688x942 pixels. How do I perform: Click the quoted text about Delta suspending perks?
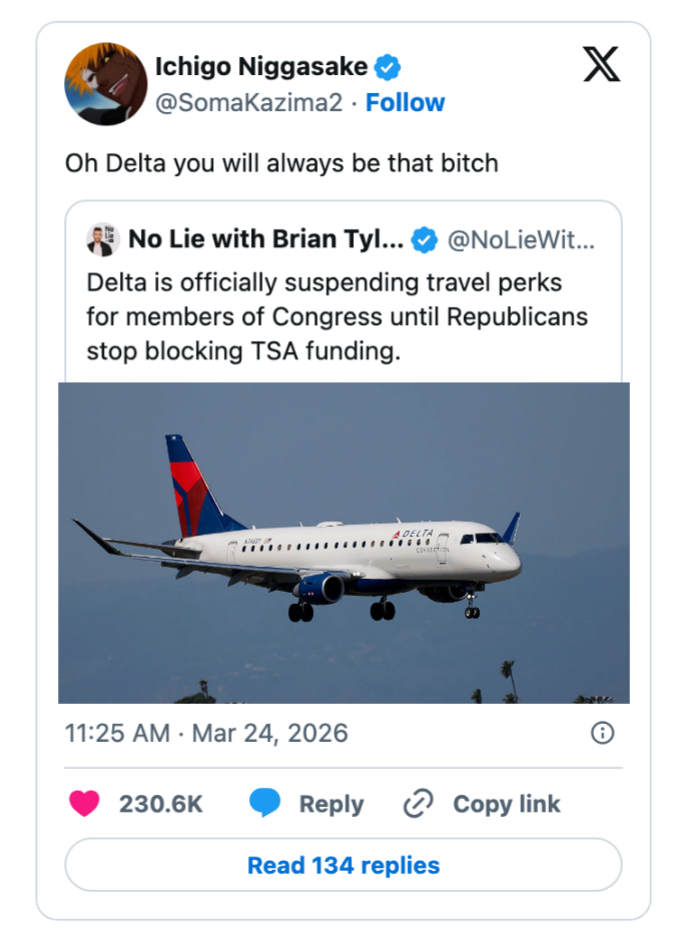coord(337,317)
